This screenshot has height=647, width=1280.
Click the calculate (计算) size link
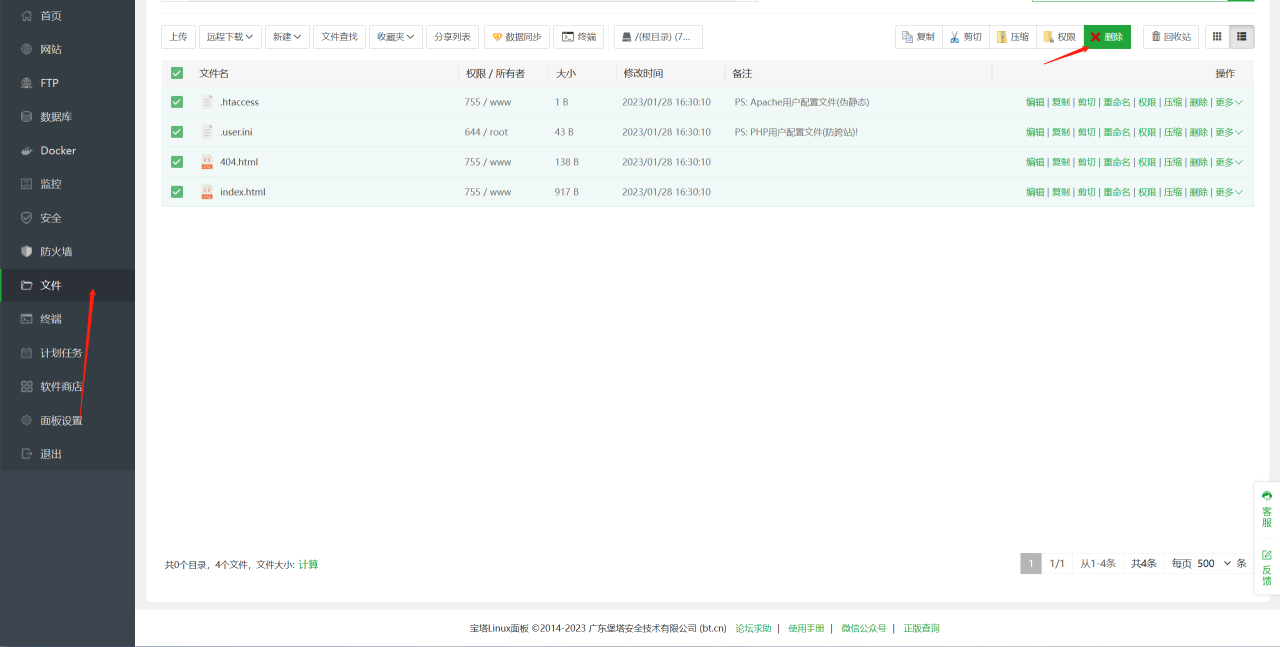point(308,565)
